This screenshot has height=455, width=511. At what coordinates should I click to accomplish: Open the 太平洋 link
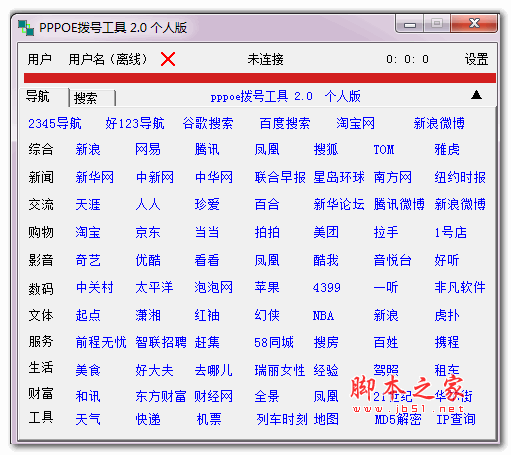point(154,287)
